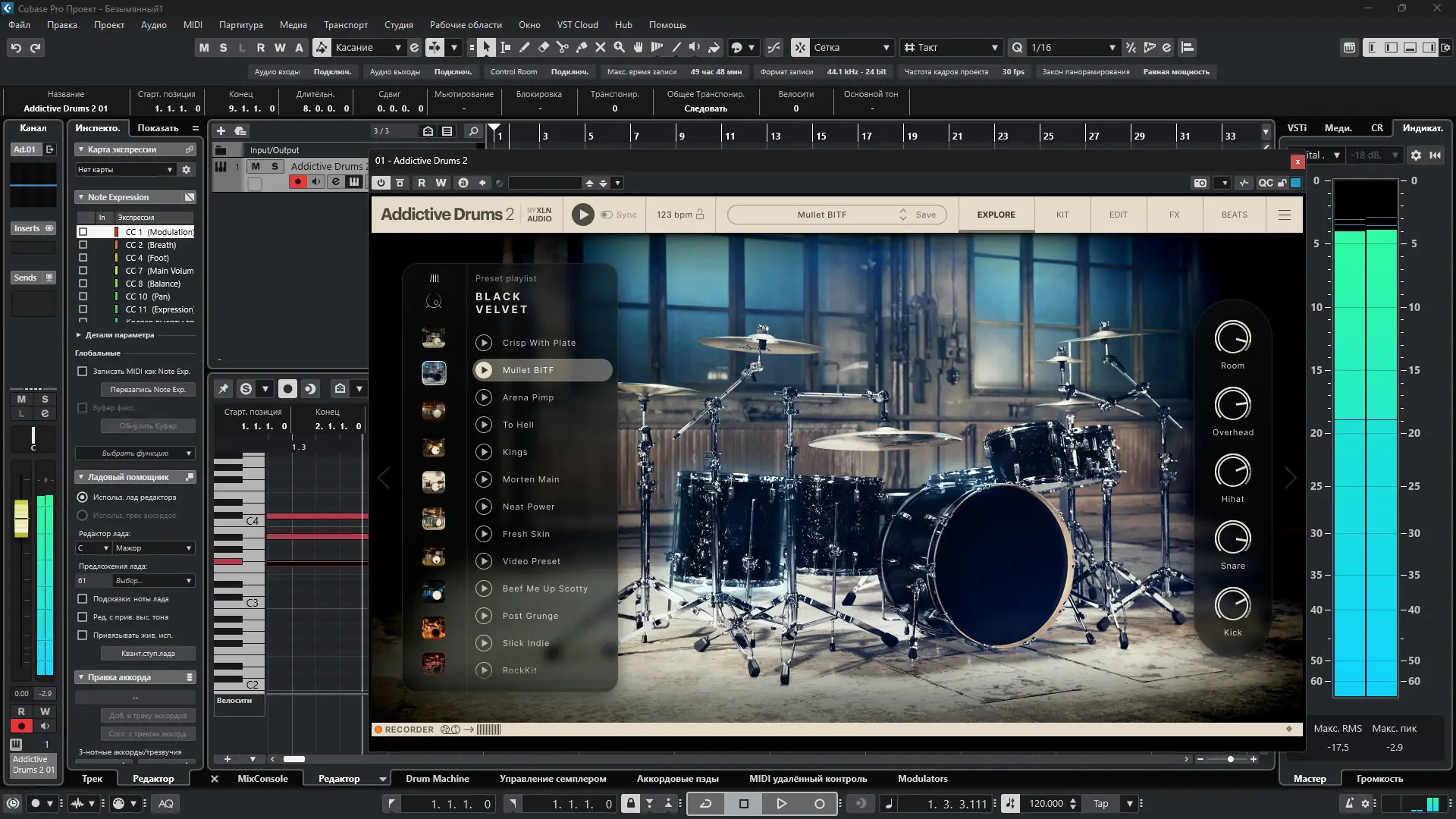Open the Транспорт menu
The height and width of the screenshot is (819, 1456).
coord(345,25)
